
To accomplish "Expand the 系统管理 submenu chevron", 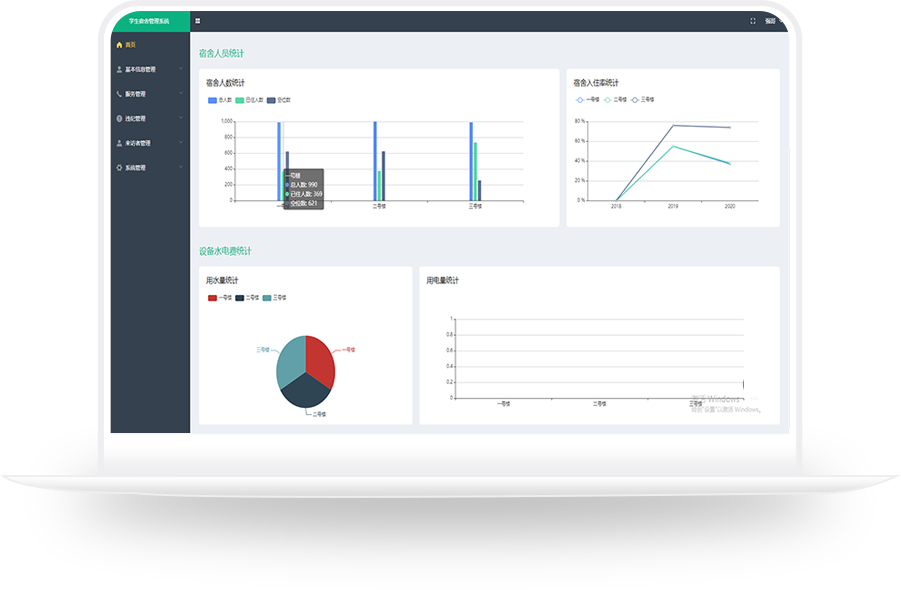I will click(x=181, y=168).
